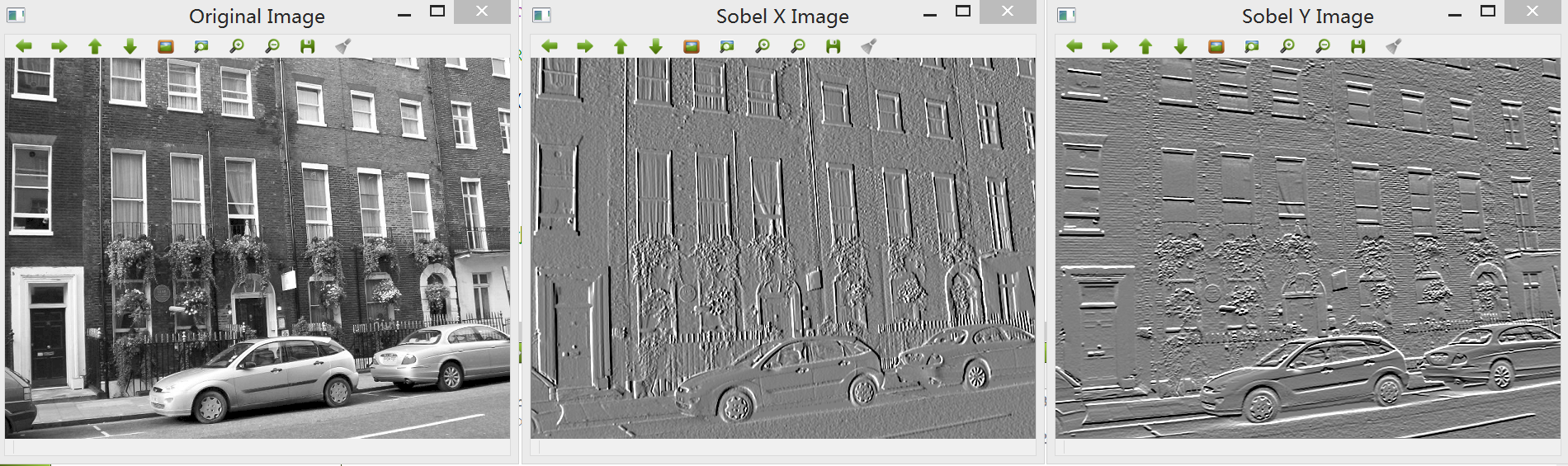
Task: Reset zoom to 1:1 in Original Image window
Action: pyautogui.click(x=166, y=46)
